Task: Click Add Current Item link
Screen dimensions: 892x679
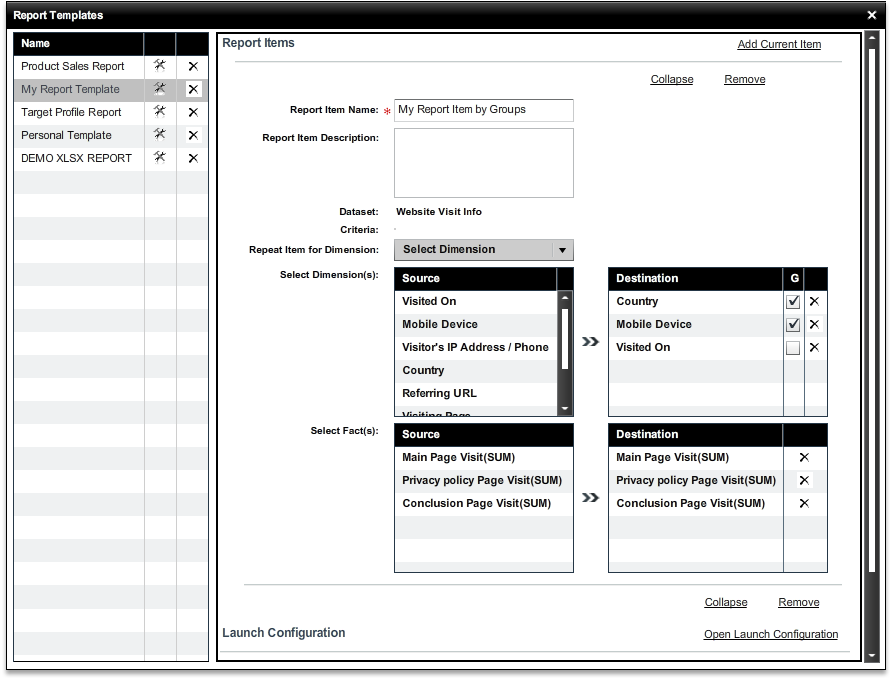Action: point(778,44)
